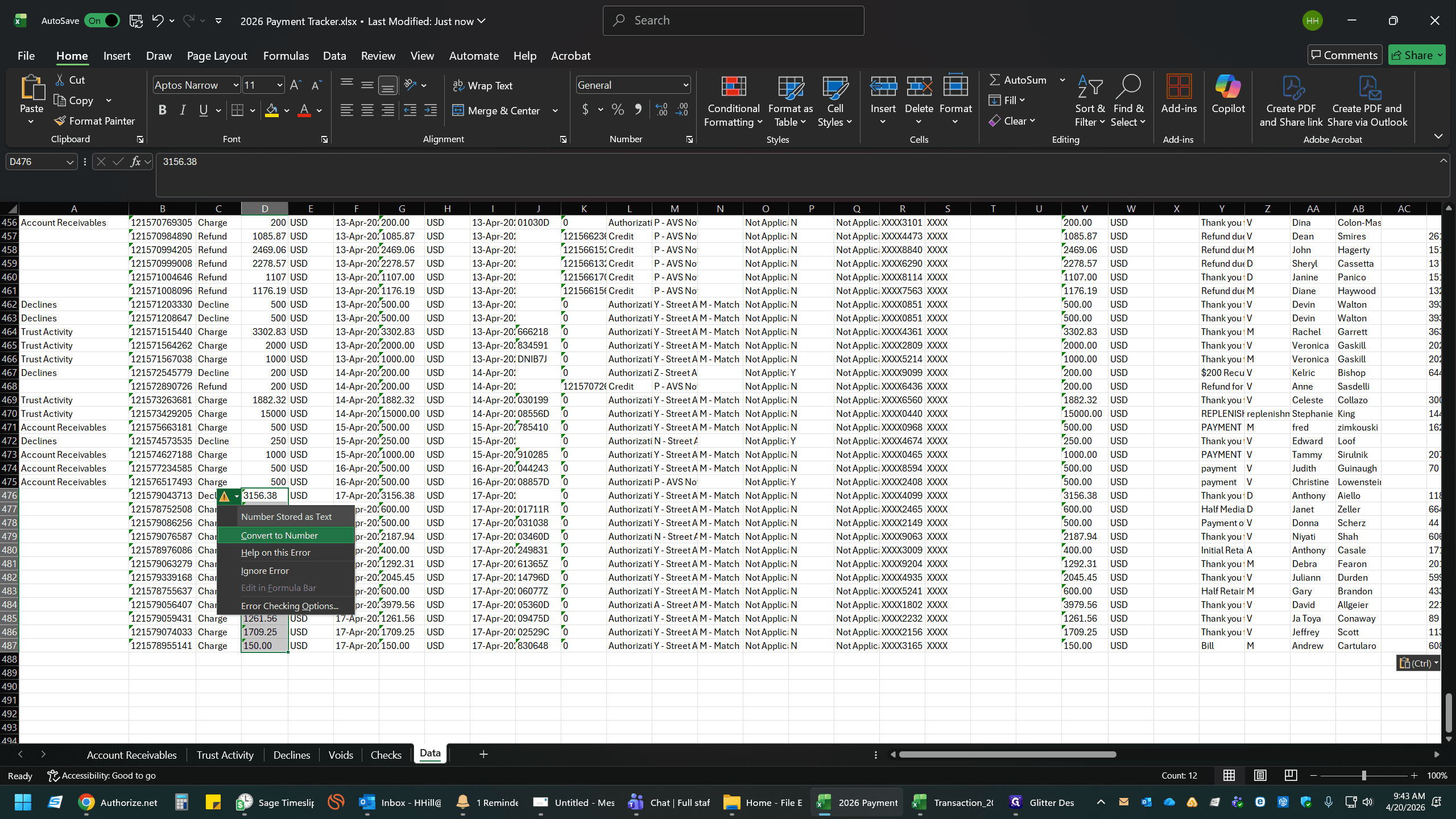Switch to the Trust Activity sheet tab

pos(225,755)
